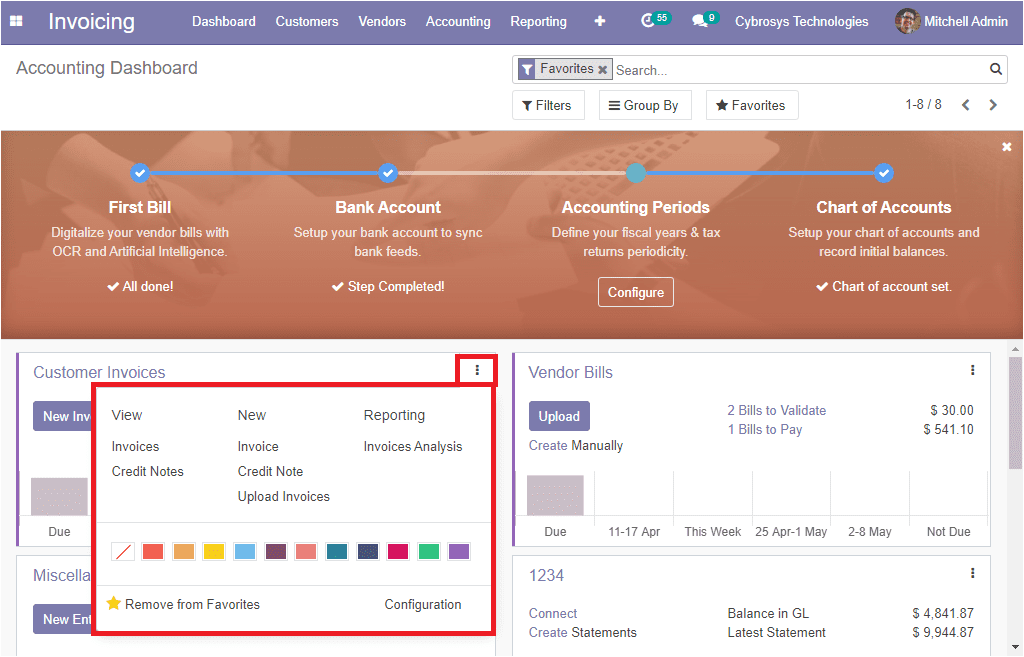Click the Configure button
The height and width of the screenshot is (657, 1024).
(x=635, y=292)
